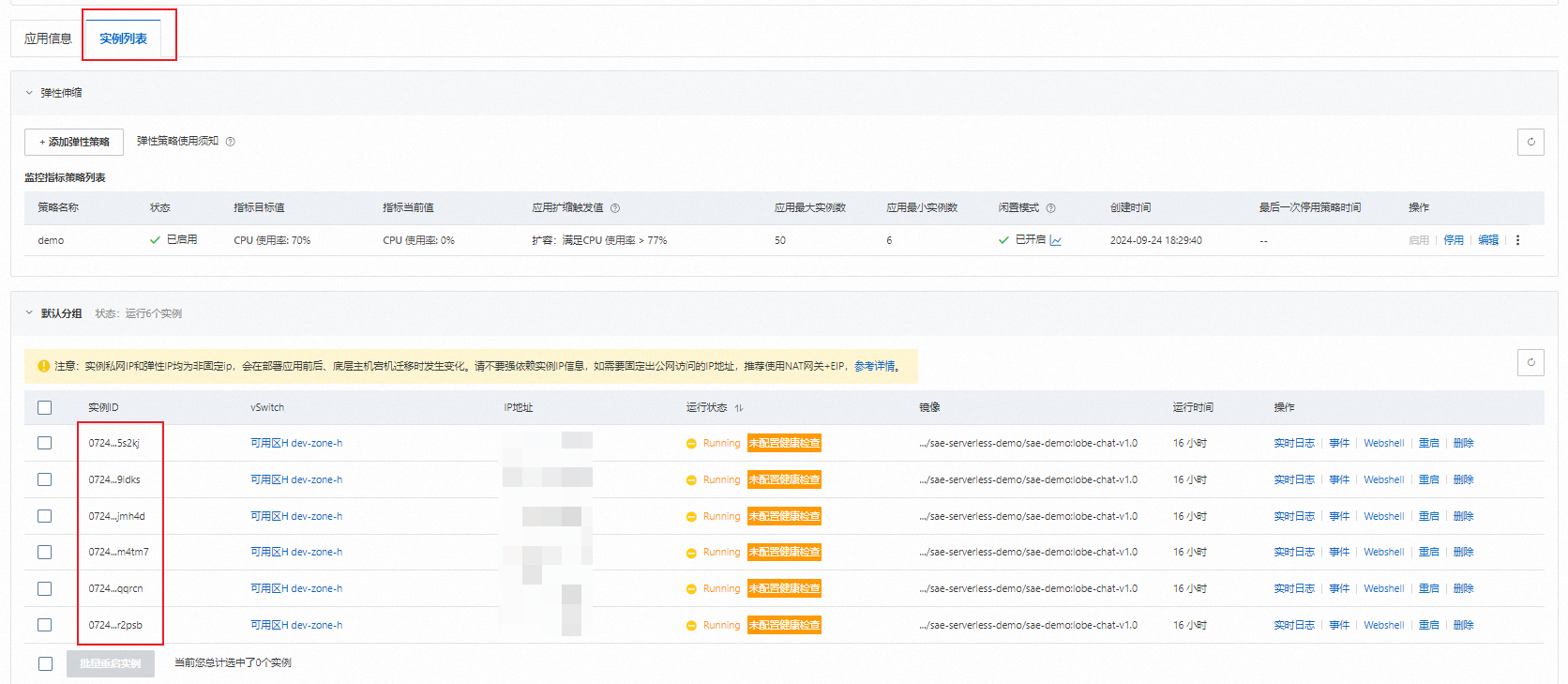
Task: Sort instances by the 运行状态 column icon
Action: pyautogui.click(x=739, y=408)
